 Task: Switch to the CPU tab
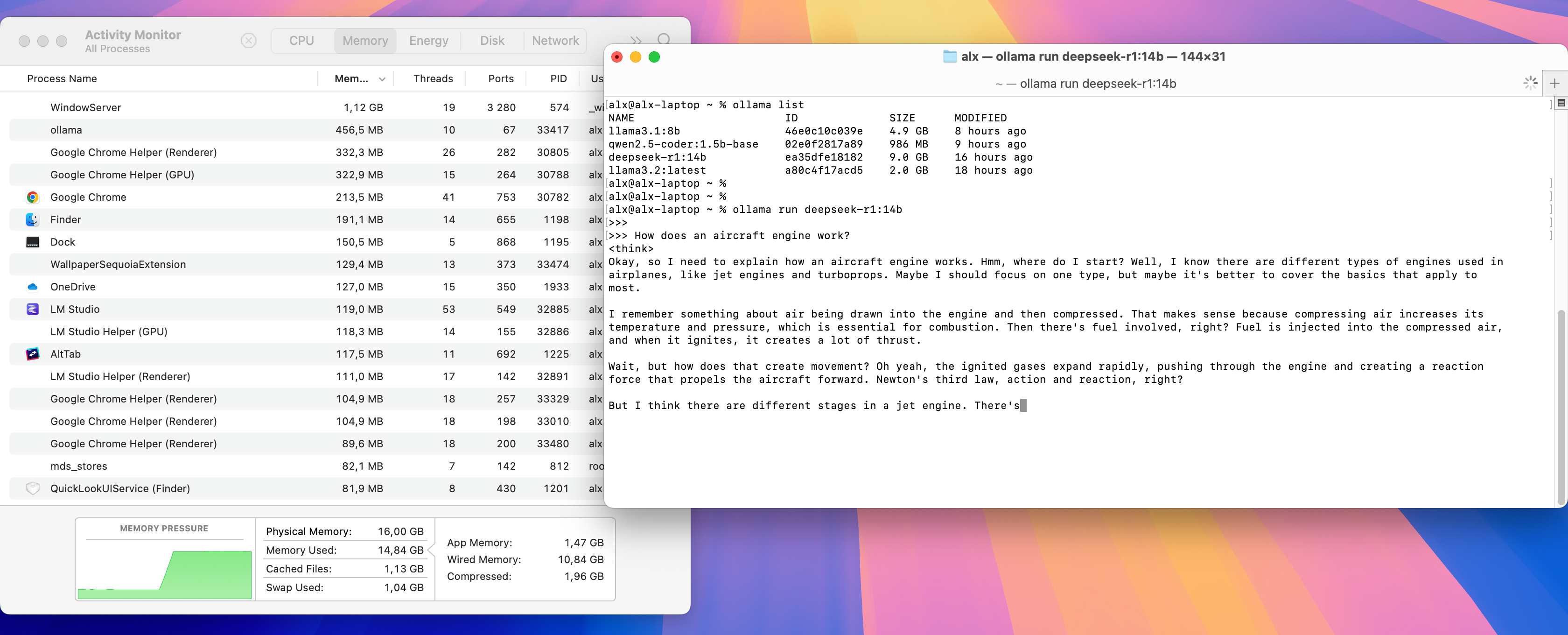point(301,41)
